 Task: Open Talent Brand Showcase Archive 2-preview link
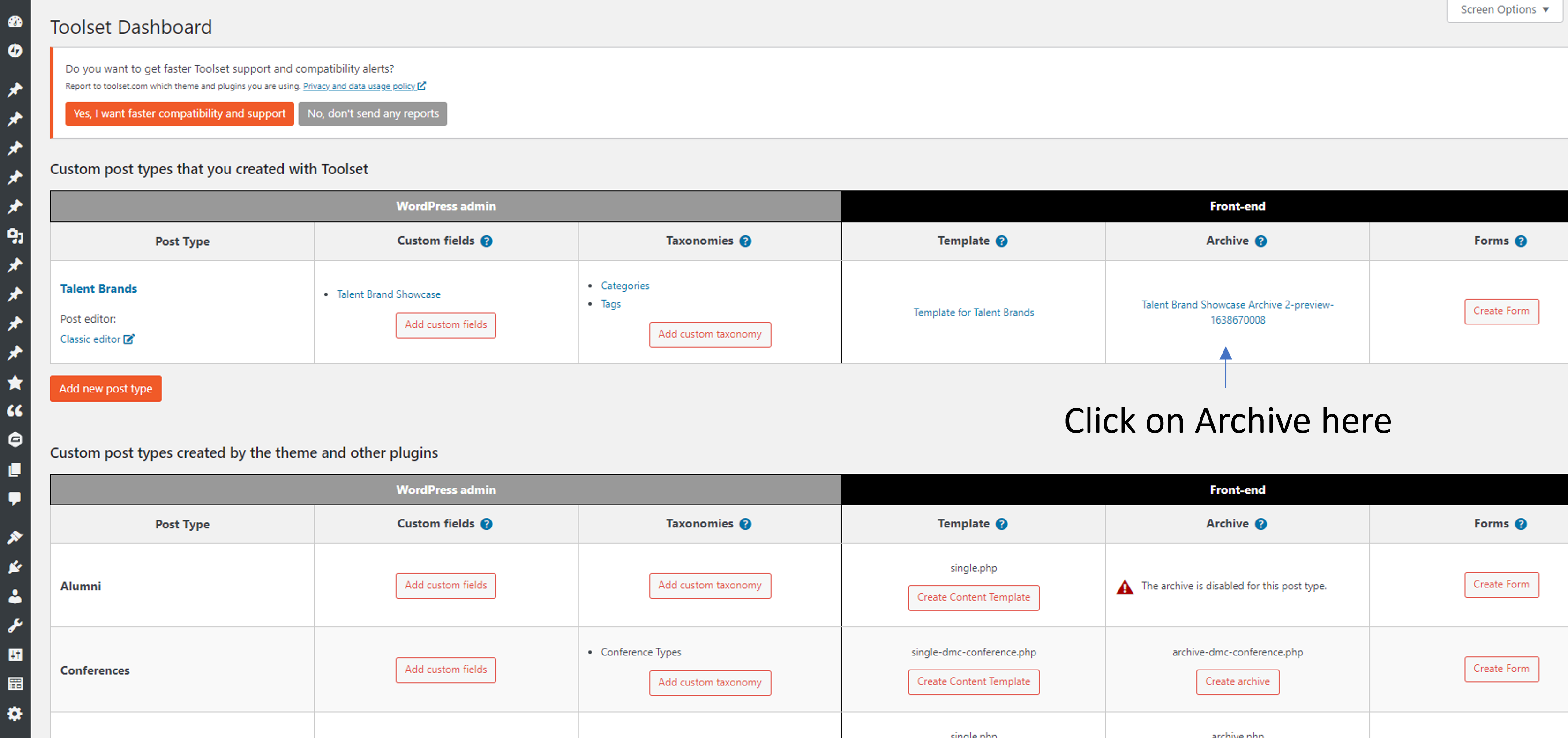pos(1238,312)
